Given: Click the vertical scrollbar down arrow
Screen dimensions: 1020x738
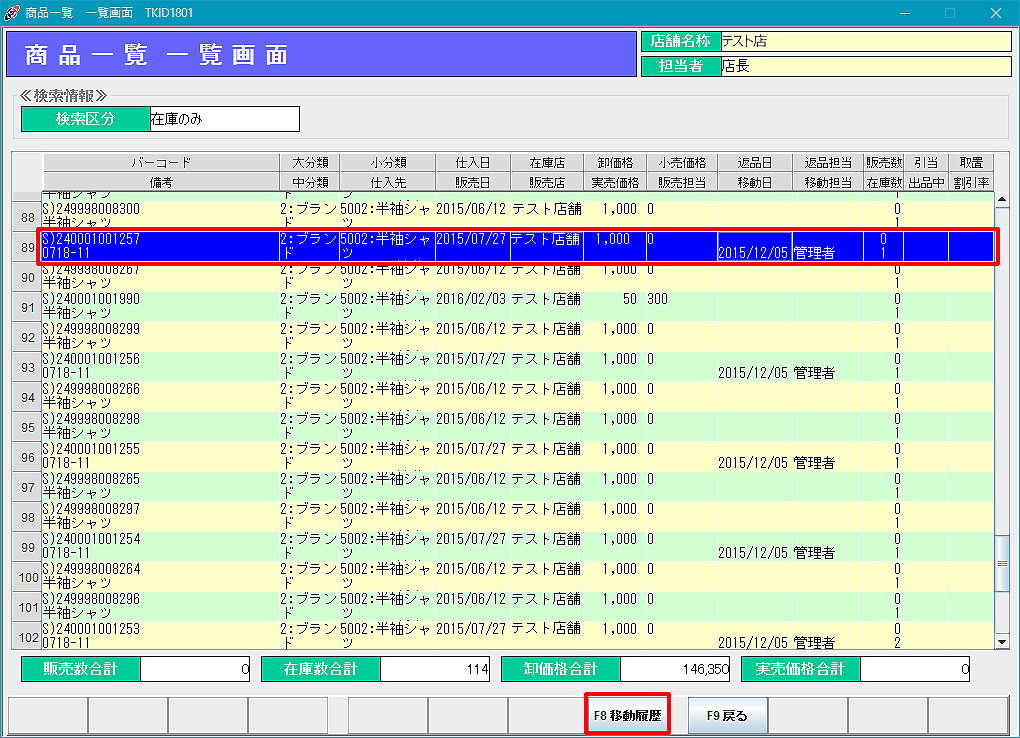Looking at the screenshot, I should (x=1002, y=641).
